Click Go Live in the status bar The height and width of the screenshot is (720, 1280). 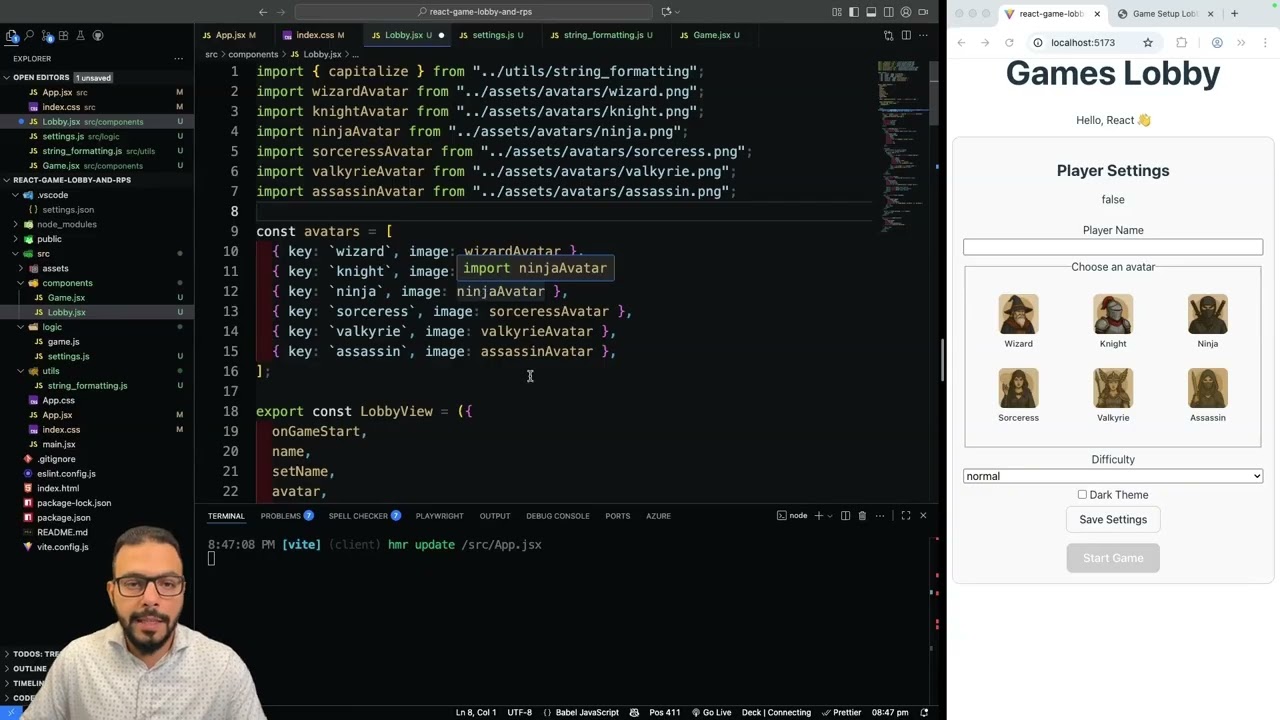(710, 712)
